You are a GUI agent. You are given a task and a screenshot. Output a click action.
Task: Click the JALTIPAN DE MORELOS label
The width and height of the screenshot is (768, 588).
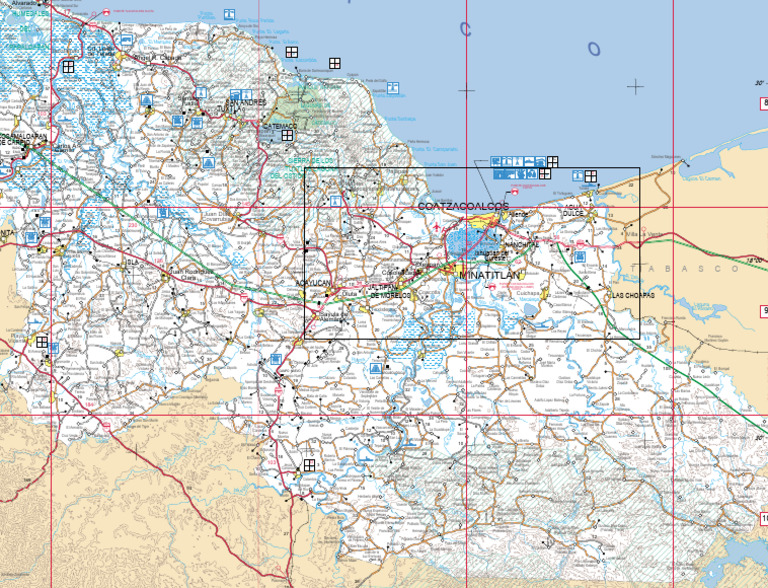[x=390, y=292]
